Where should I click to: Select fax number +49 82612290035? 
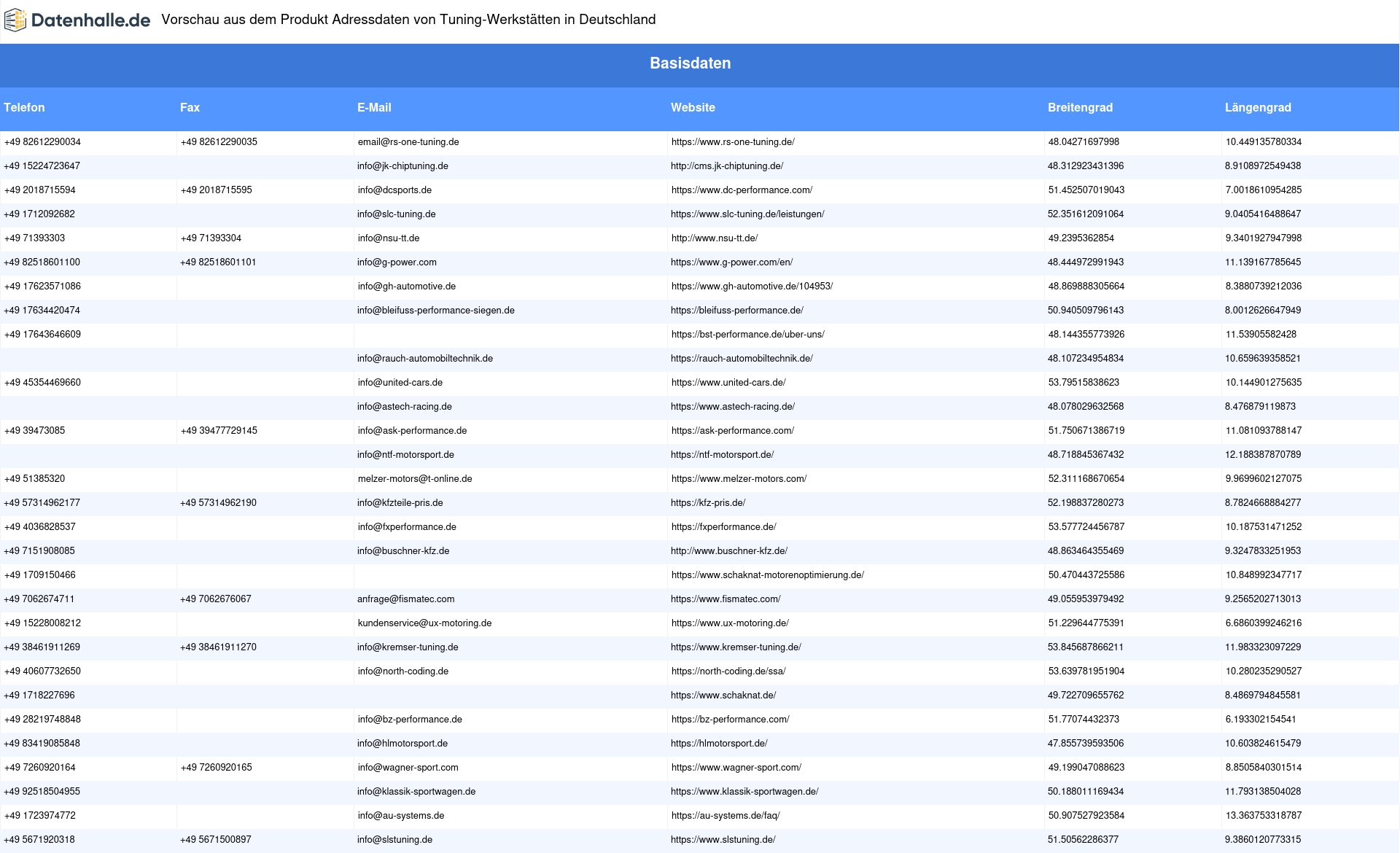click(x=219, y=142)
